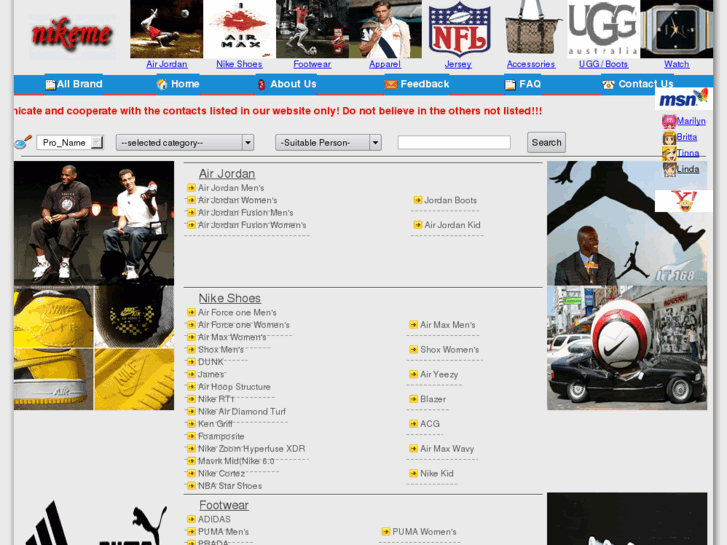Screen dimensions: 727x545
Task: Open Feedback in nav bar
Action: [425, 84]
